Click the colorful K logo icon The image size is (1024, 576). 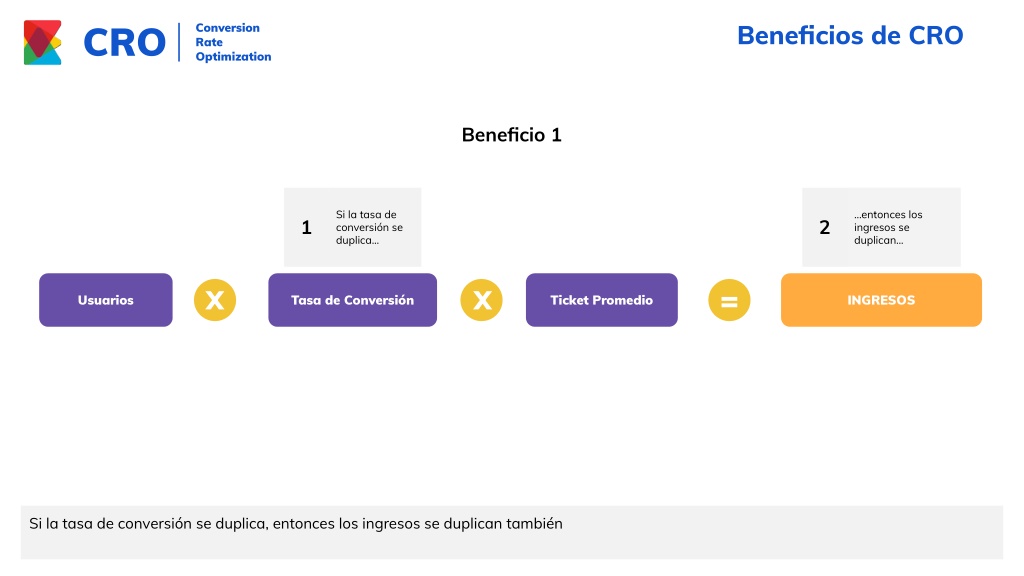pyautogui.click(x=42, y=42)
